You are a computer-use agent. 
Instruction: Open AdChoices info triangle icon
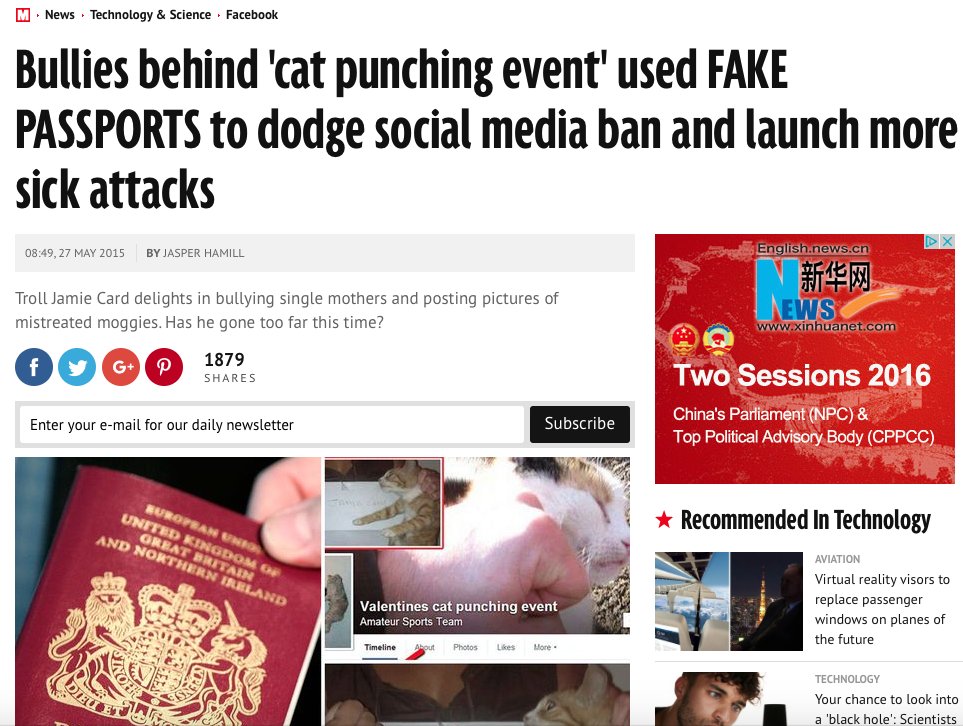(932, 241)
